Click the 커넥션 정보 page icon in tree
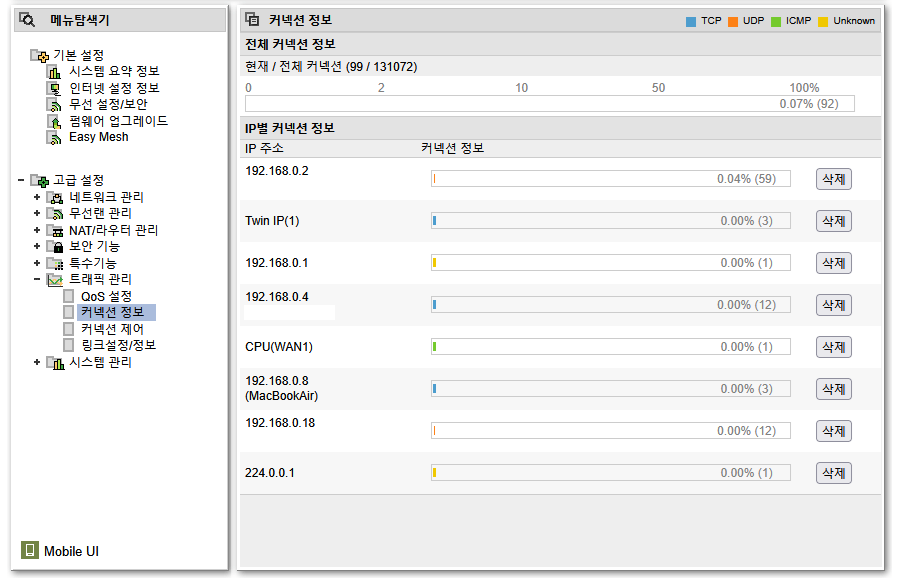 69,312
